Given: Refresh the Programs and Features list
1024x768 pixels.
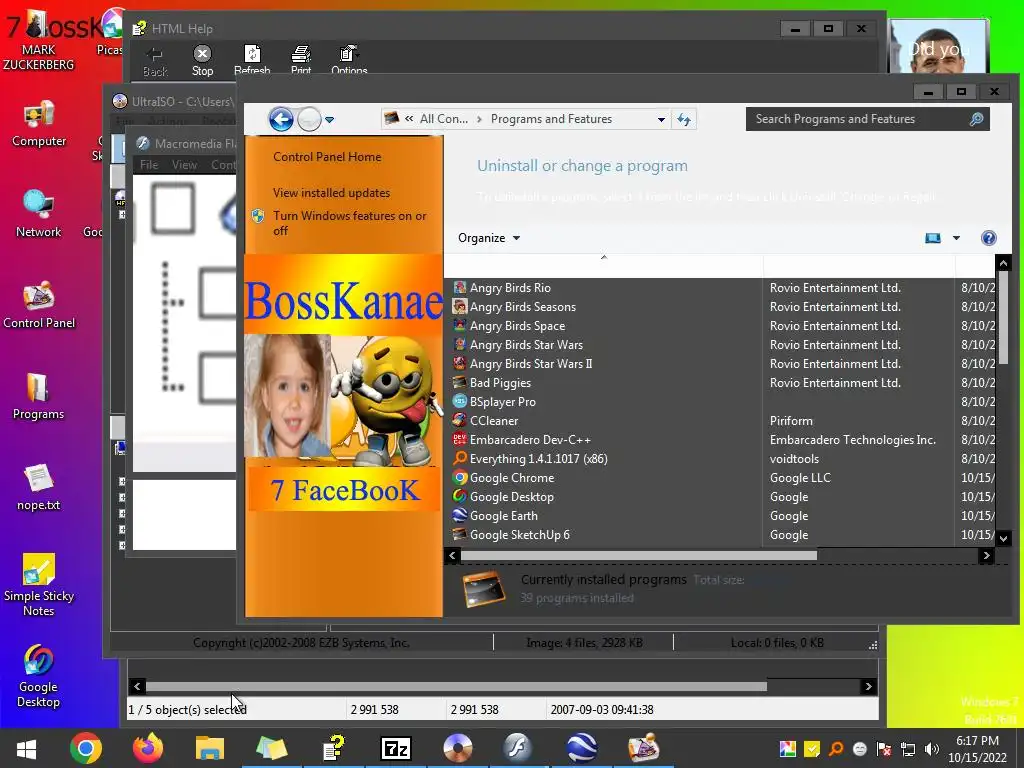Looking at the screenshot, I should click(684, 119).
